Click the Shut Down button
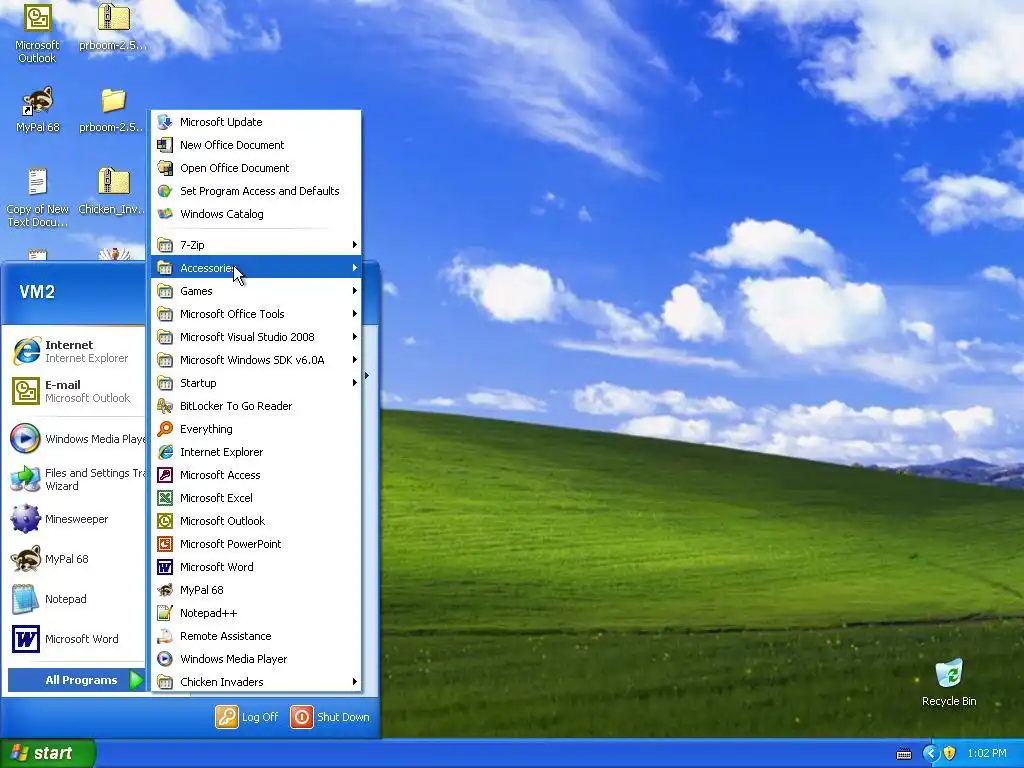Viewport: 1024px width, 768px height. pyautogui.click(x=330, y=717)
